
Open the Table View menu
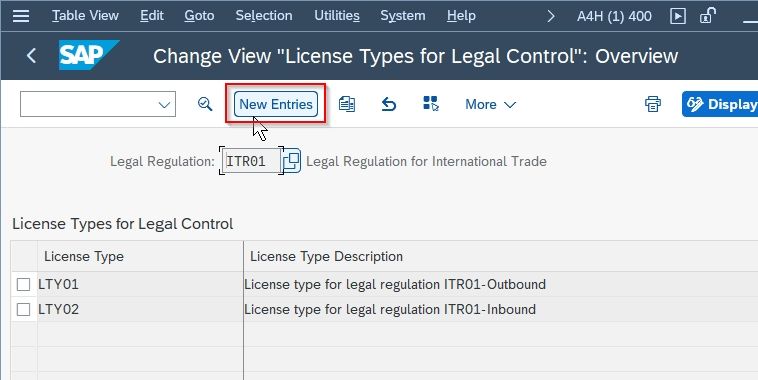[85, 16]
